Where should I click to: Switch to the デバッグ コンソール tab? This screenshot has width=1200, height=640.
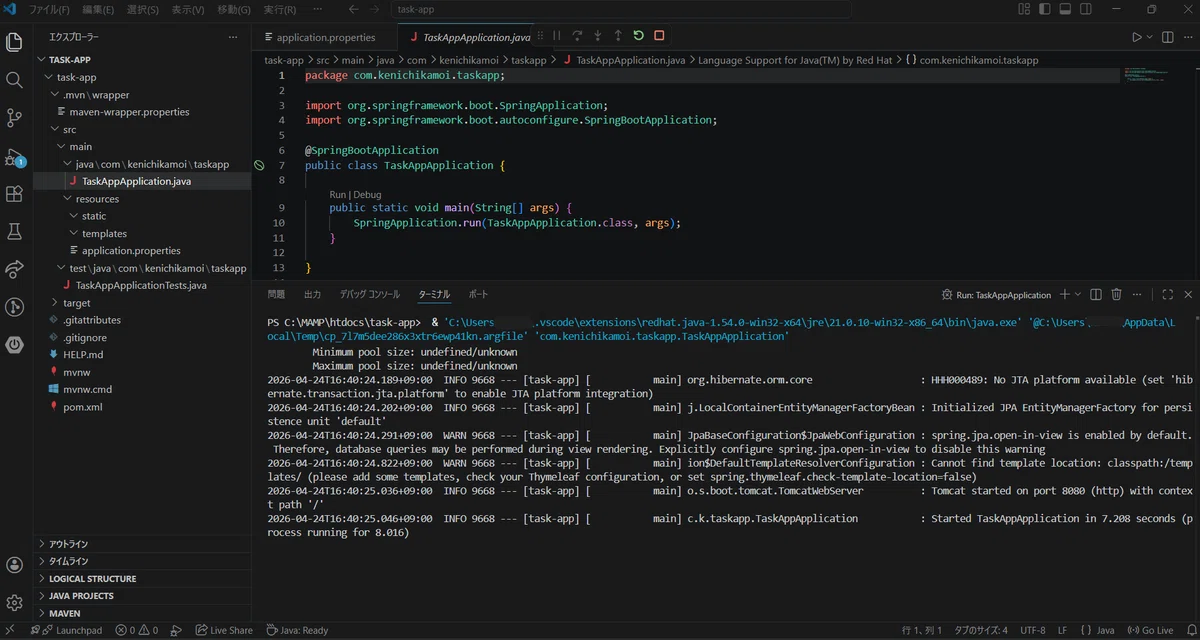(369, 294)
